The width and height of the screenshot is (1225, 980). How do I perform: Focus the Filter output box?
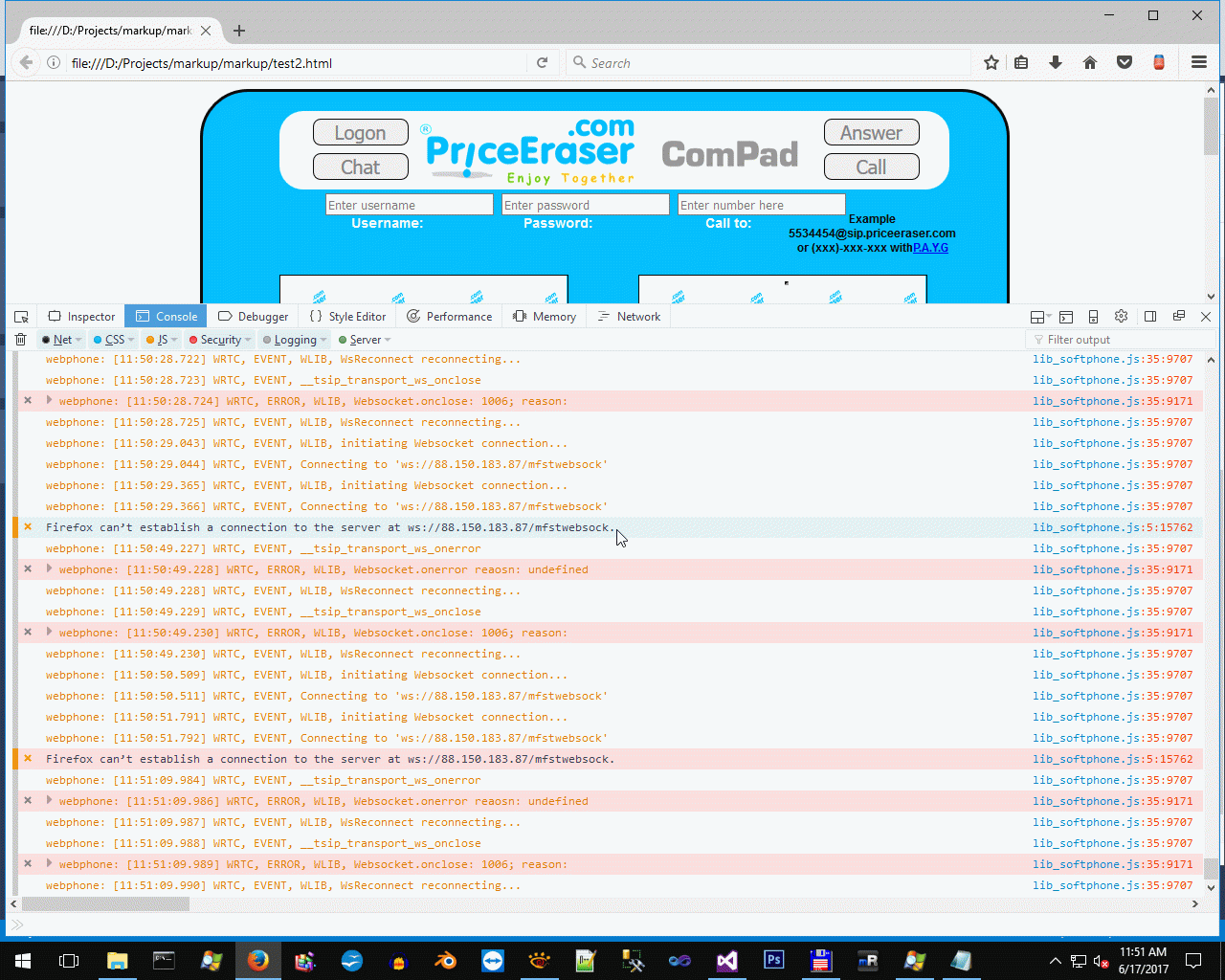tap(1121, 340)
